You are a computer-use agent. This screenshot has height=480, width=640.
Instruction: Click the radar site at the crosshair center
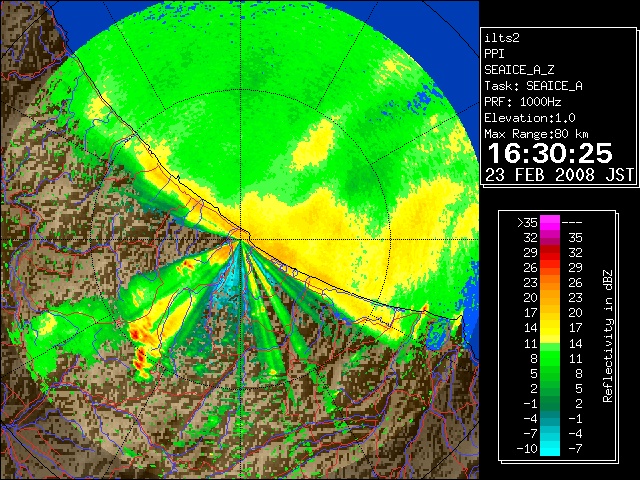(x=241, y=240)
